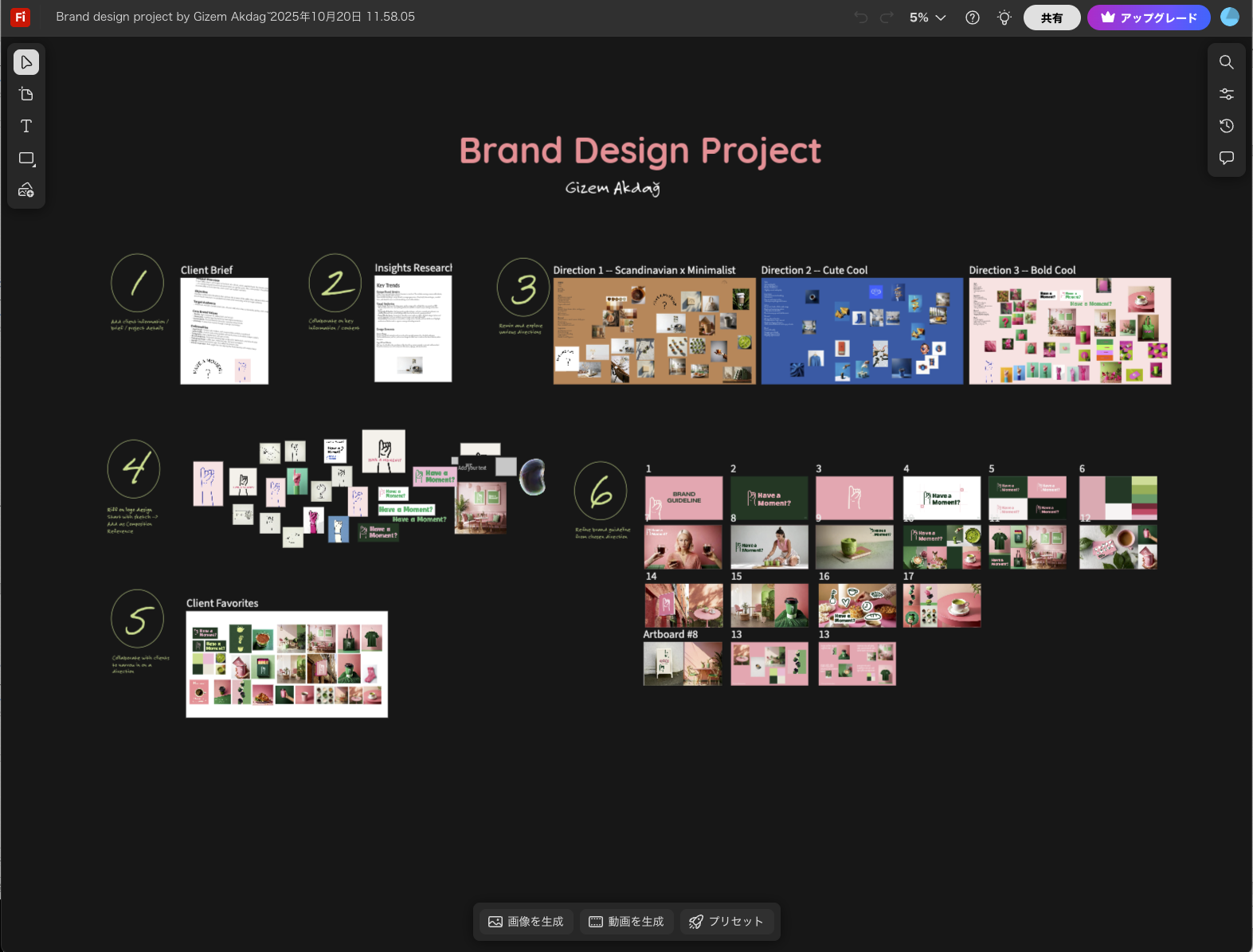Choose the frame/artboard tool in left toolbar
Image resolution: width=1253 pixels, height=952 pixels.
(26, 94)
